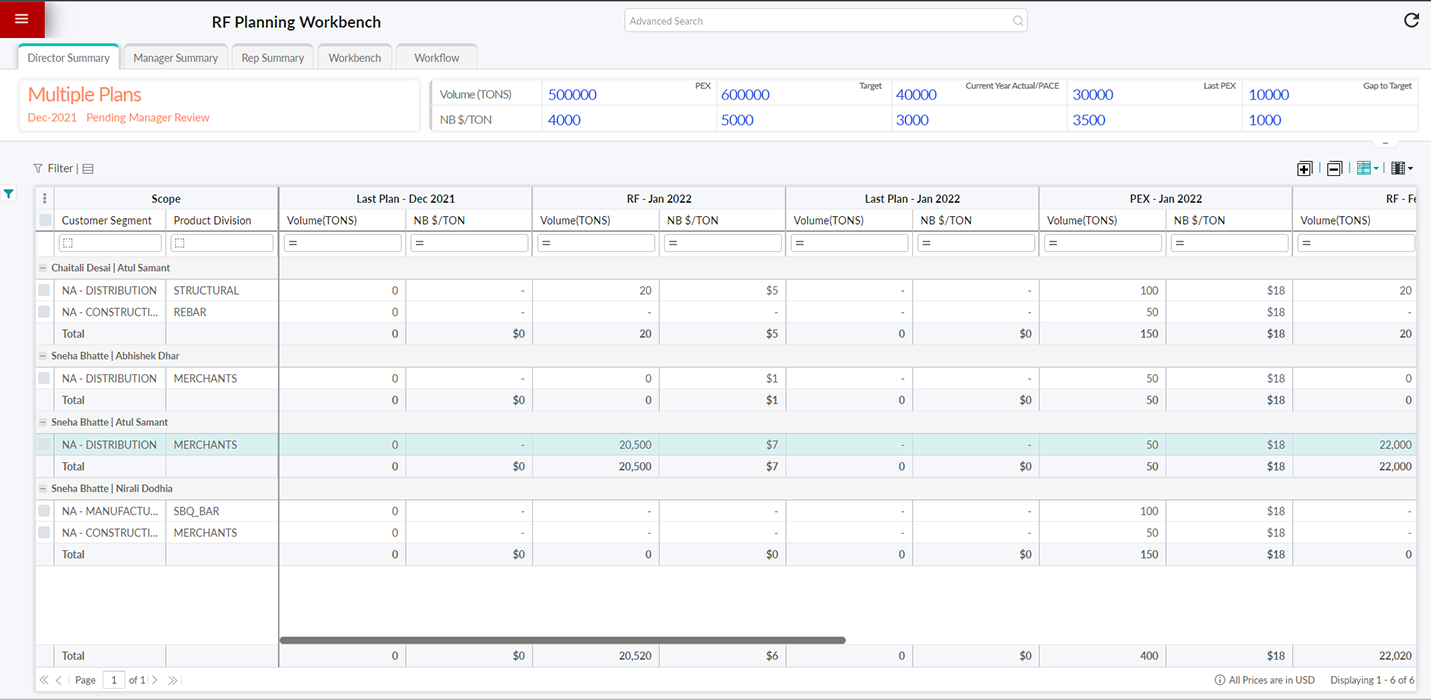Tick the select-all checkbox in the grid header
The image size is (1431, 700).
point(45,220)
